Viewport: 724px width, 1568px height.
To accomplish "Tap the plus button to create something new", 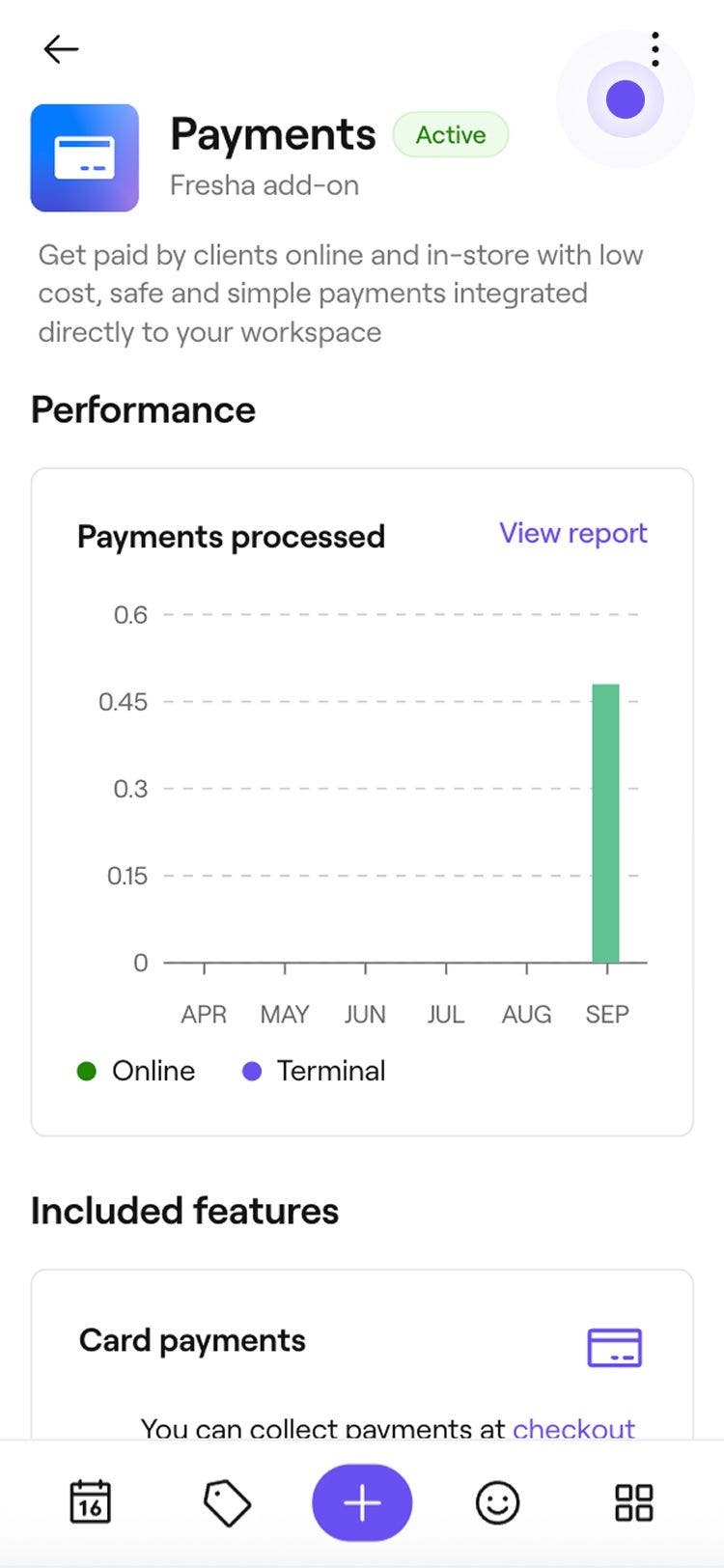I will [362, 1501].
